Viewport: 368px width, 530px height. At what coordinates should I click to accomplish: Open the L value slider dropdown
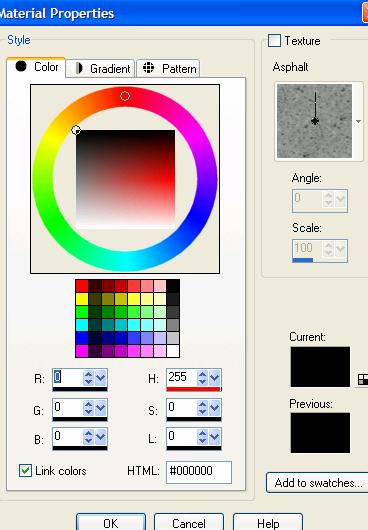click(215, 437)
